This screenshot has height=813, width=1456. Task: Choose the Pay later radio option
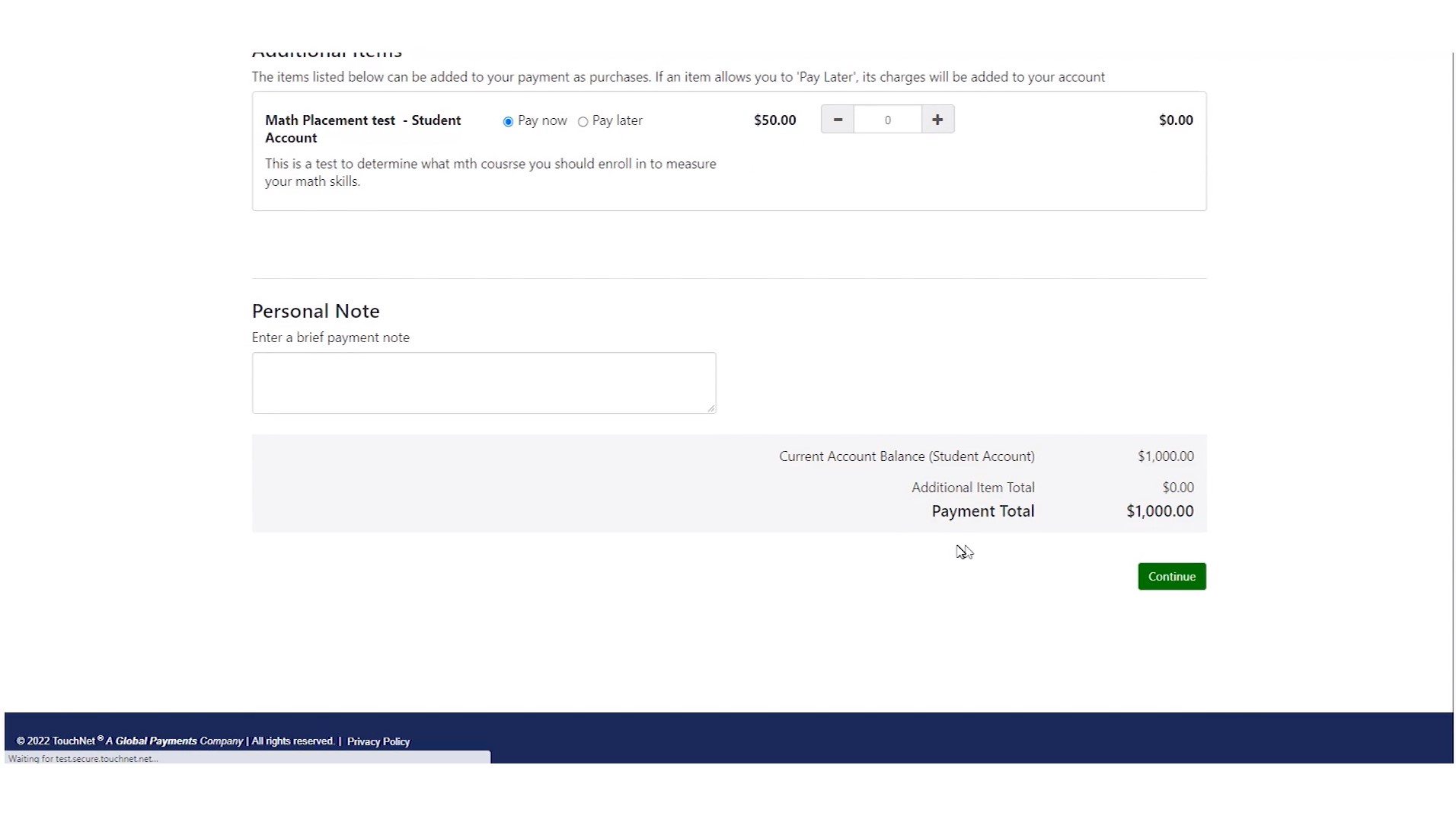(x=583, y=122)
